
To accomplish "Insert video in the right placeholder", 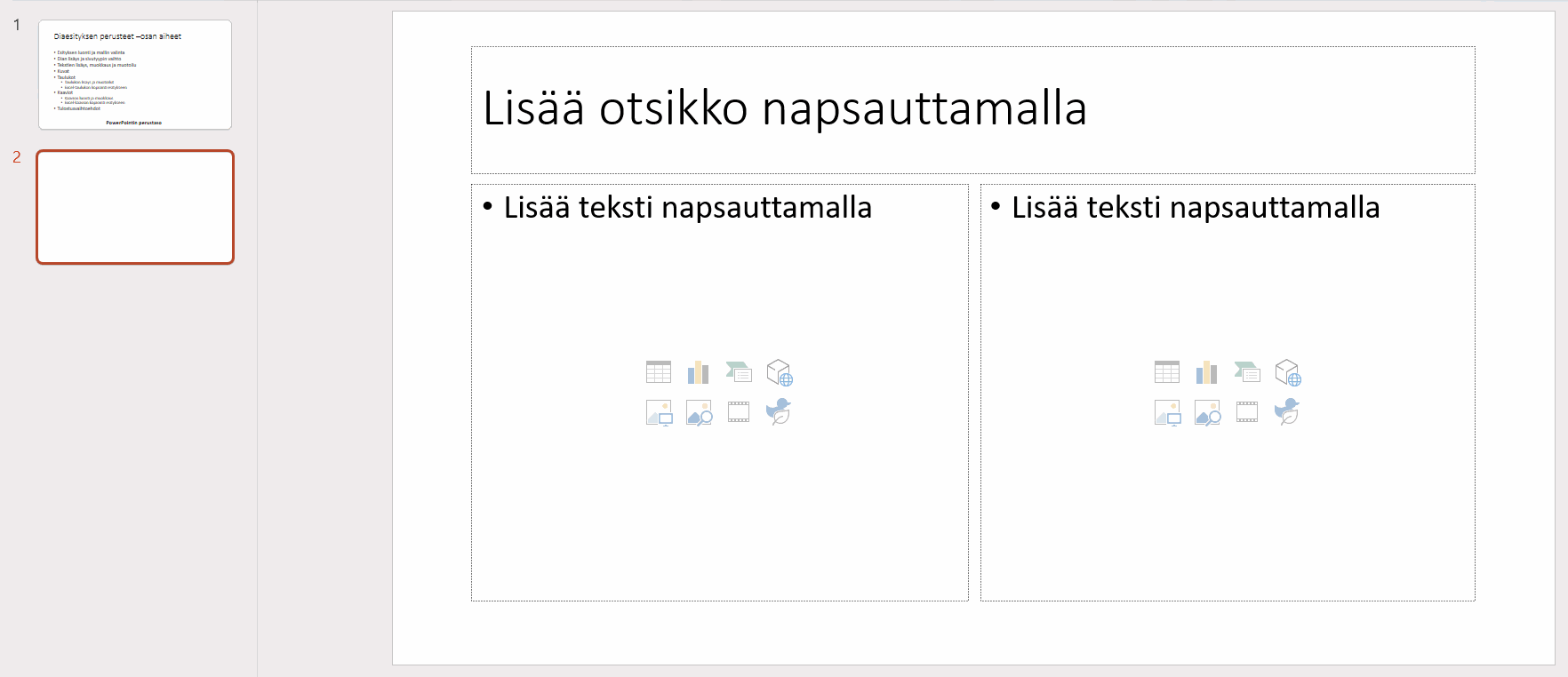I will 1247,412.
